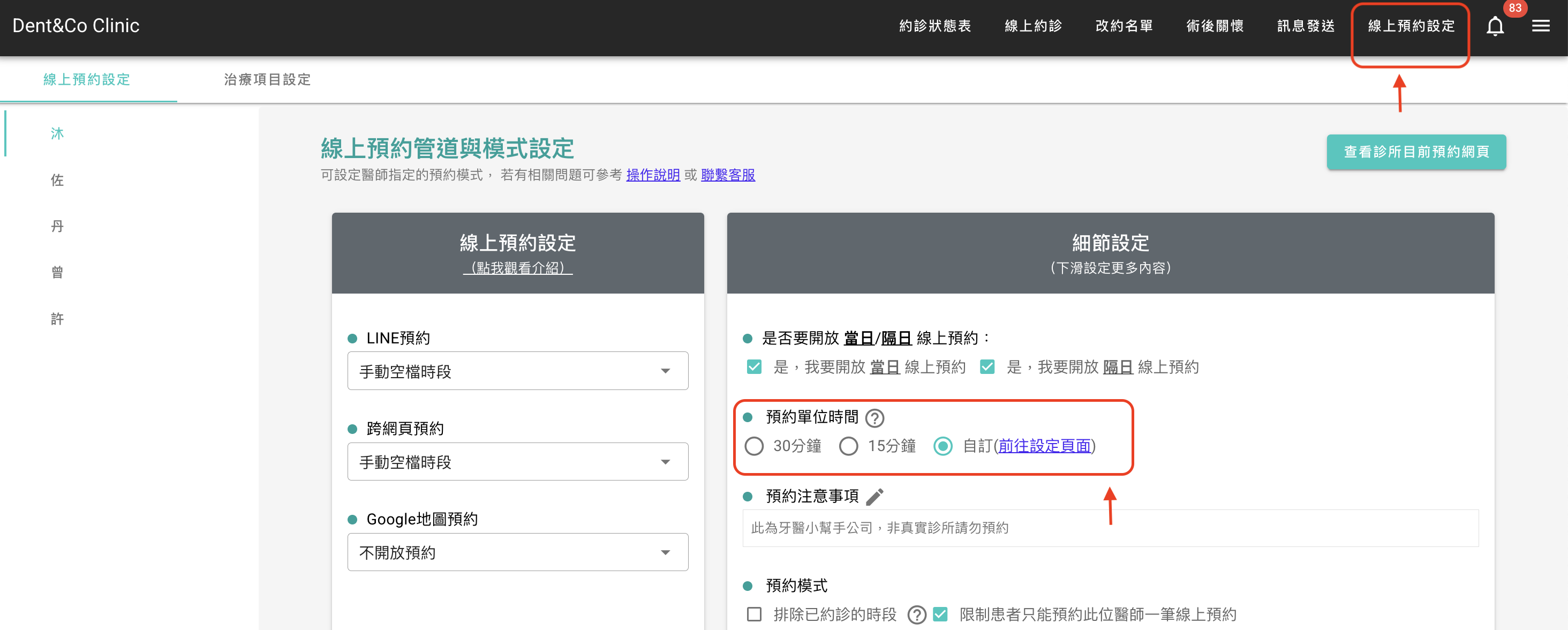Click pencil edit icon for 預約注意事項
1568x630 pixels.
875,497
